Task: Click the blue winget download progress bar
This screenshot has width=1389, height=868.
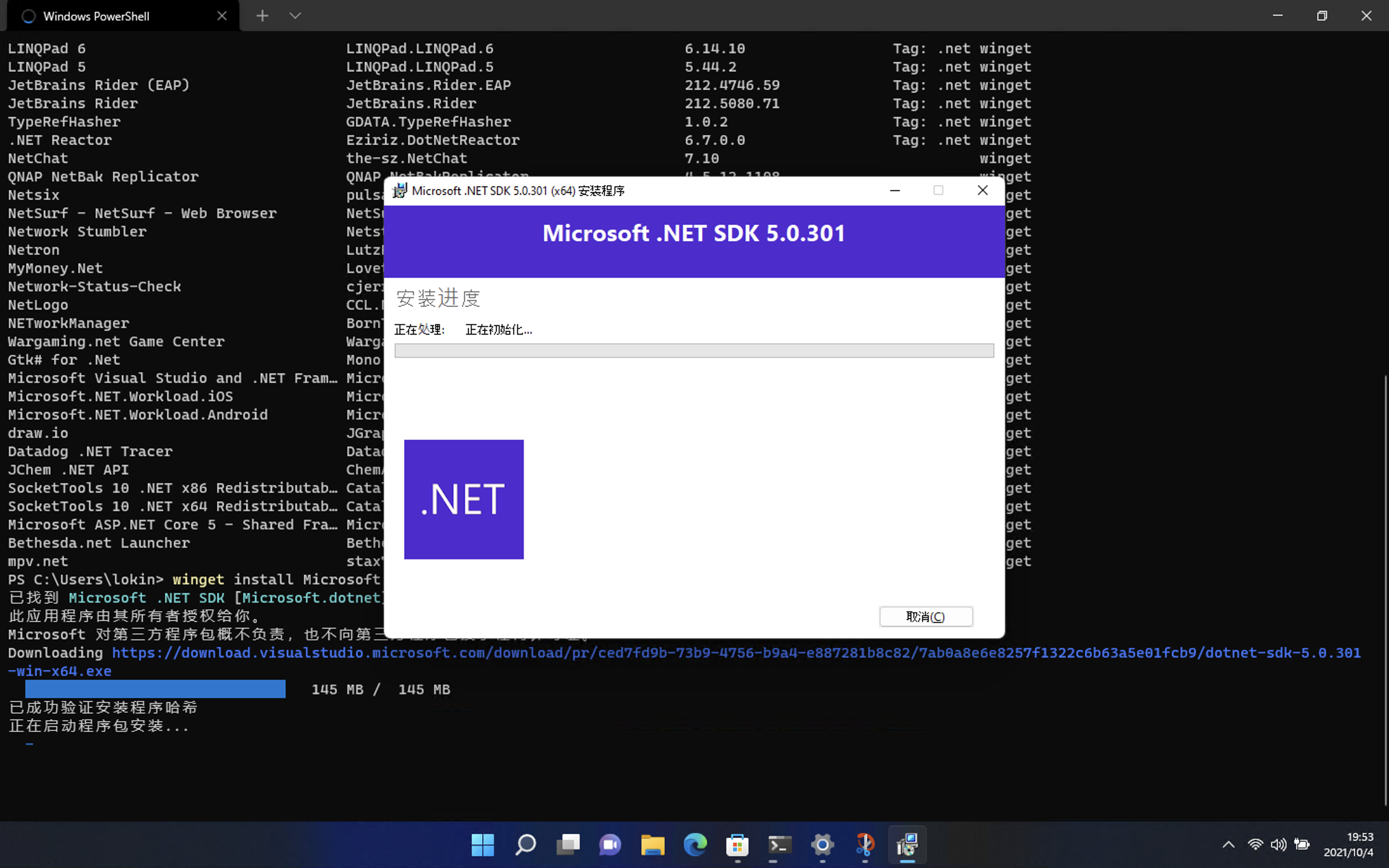Action: 155,689
